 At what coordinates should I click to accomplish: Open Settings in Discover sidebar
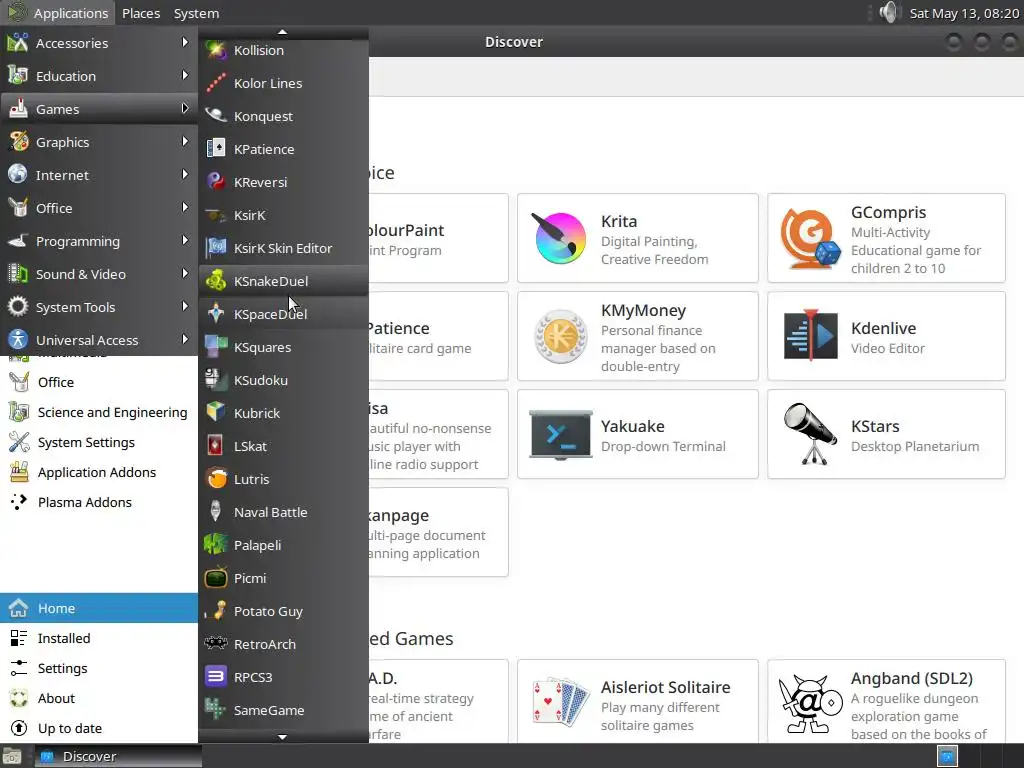[99, 668]
